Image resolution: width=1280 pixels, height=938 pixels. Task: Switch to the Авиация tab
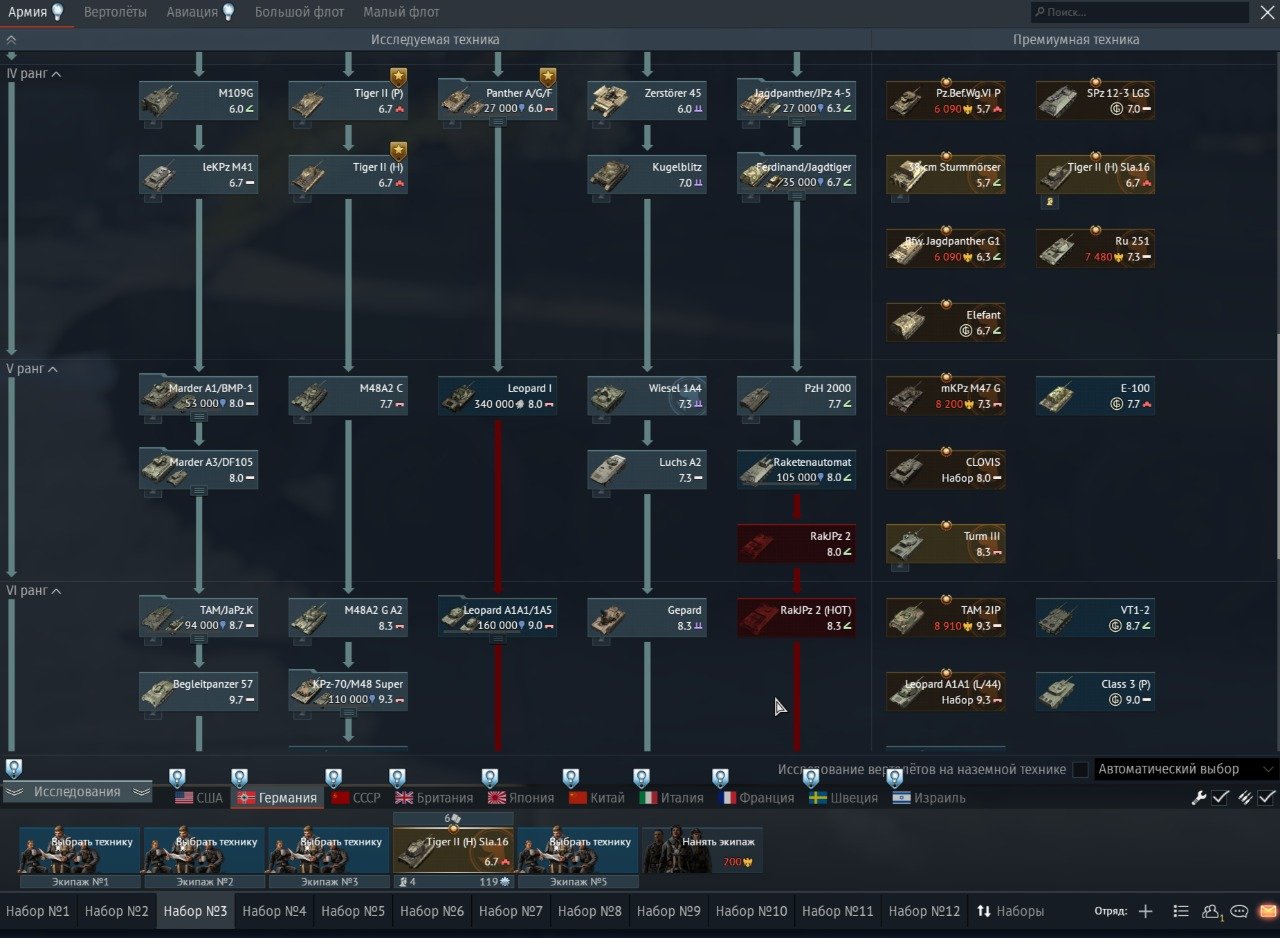(x=195, y=12)
